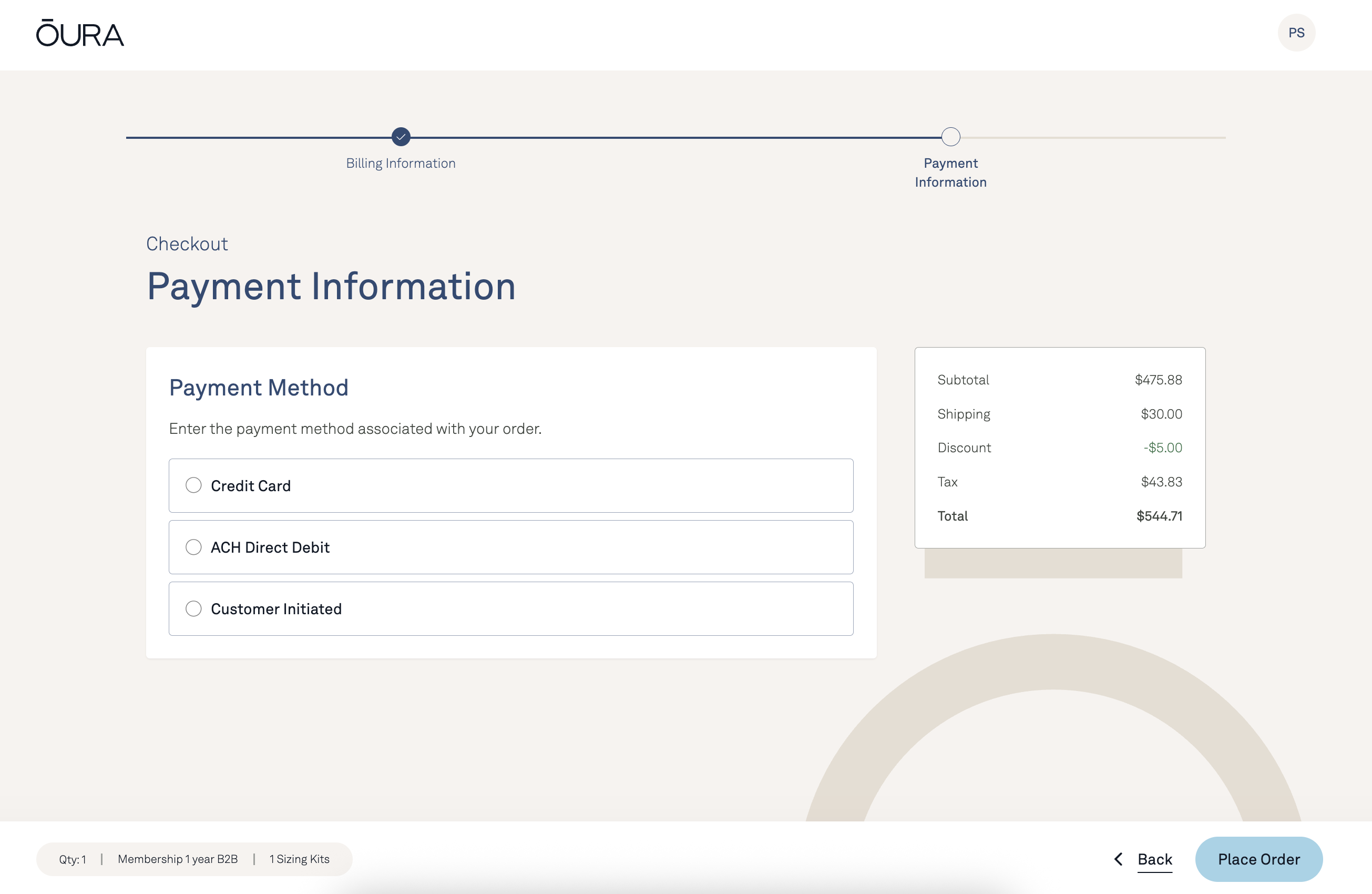Click the Tax amount $43.83
The width and height of the screenshot is (1372, 894).
pos(1161,482)
